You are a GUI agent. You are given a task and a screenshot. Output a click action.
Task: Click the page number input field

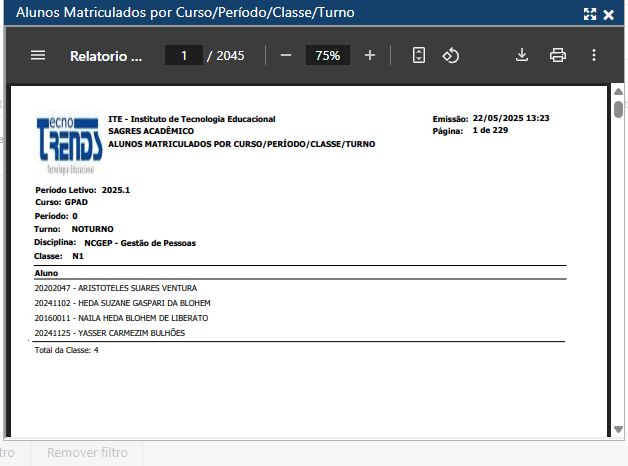pos(184,56)
